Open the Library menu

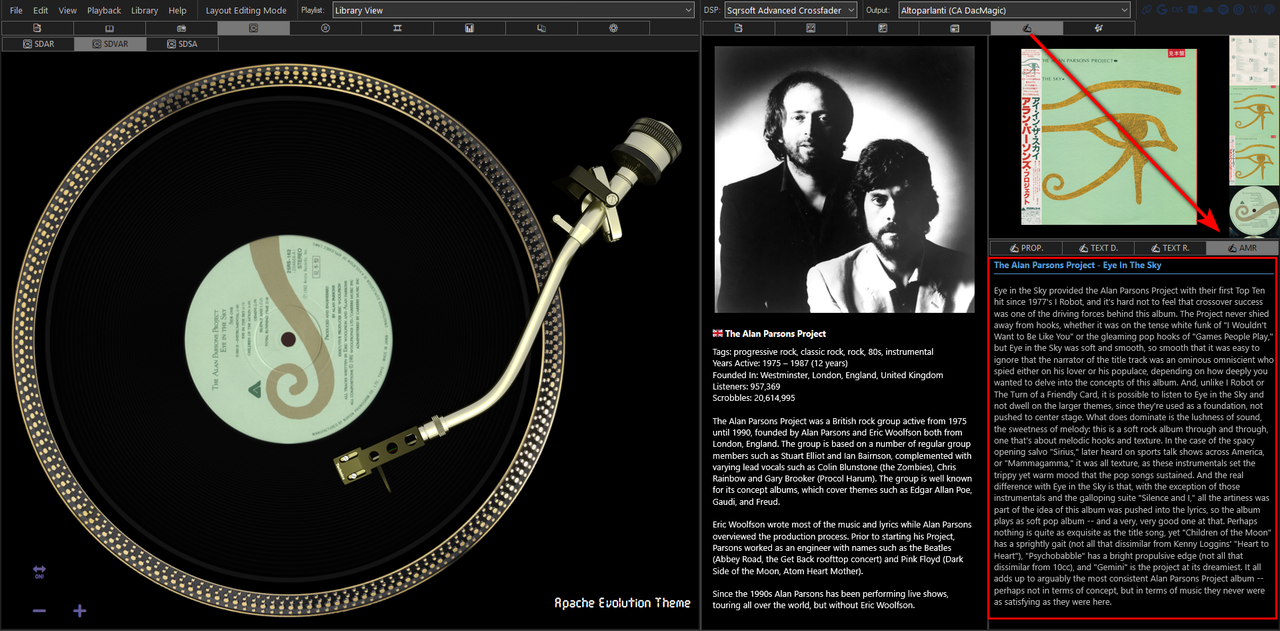pos(145,10)
